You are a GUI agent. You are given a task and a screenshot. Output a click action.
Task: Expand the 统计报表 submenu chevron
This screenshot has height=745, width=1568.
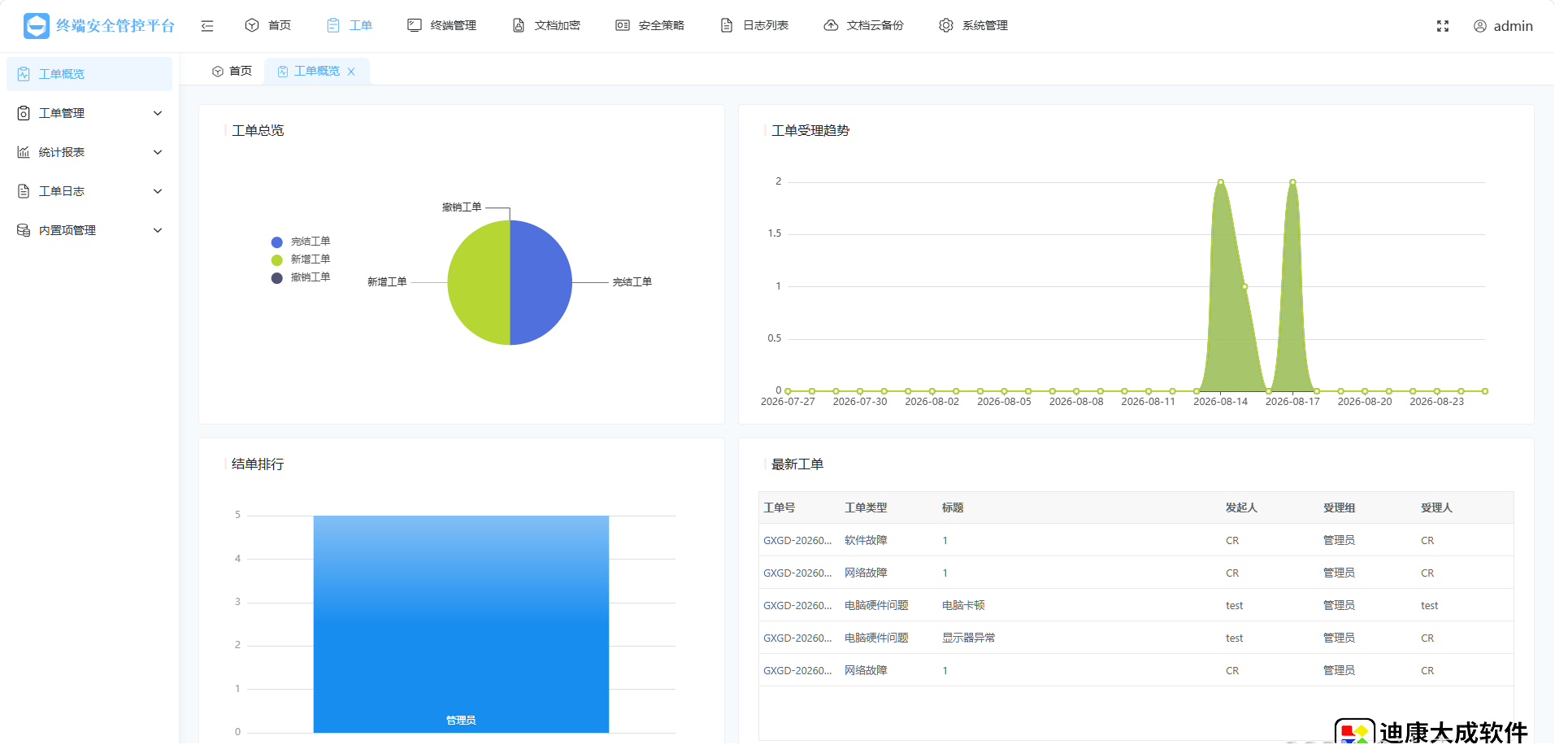[158, 152]
